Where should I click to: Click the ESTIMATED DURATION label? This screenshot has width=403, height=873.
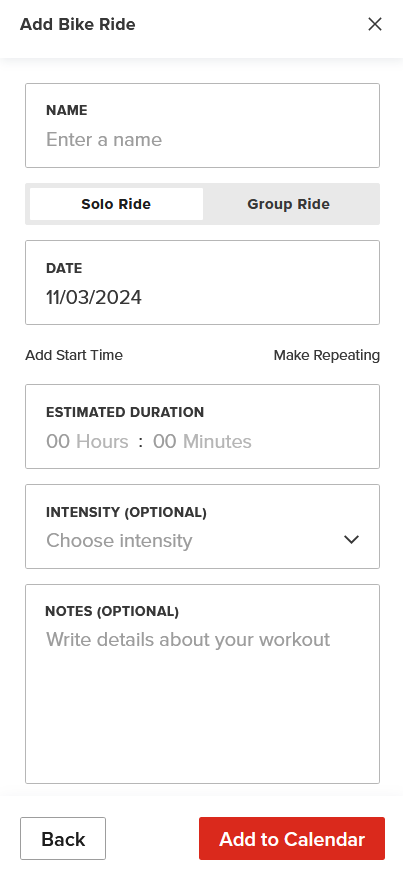click(x=125, y=413)
